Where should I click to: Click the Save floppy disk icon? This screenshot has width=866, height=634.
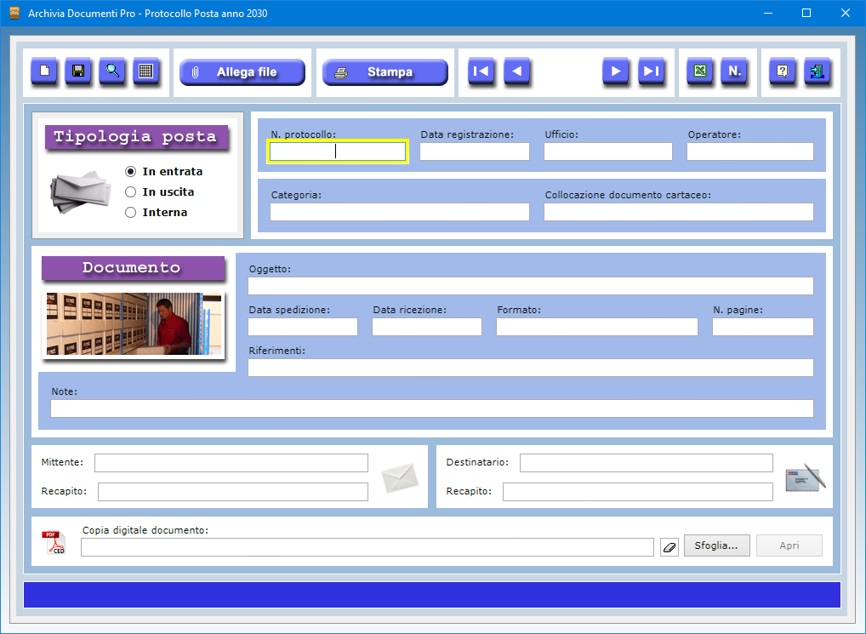[78, 71]
